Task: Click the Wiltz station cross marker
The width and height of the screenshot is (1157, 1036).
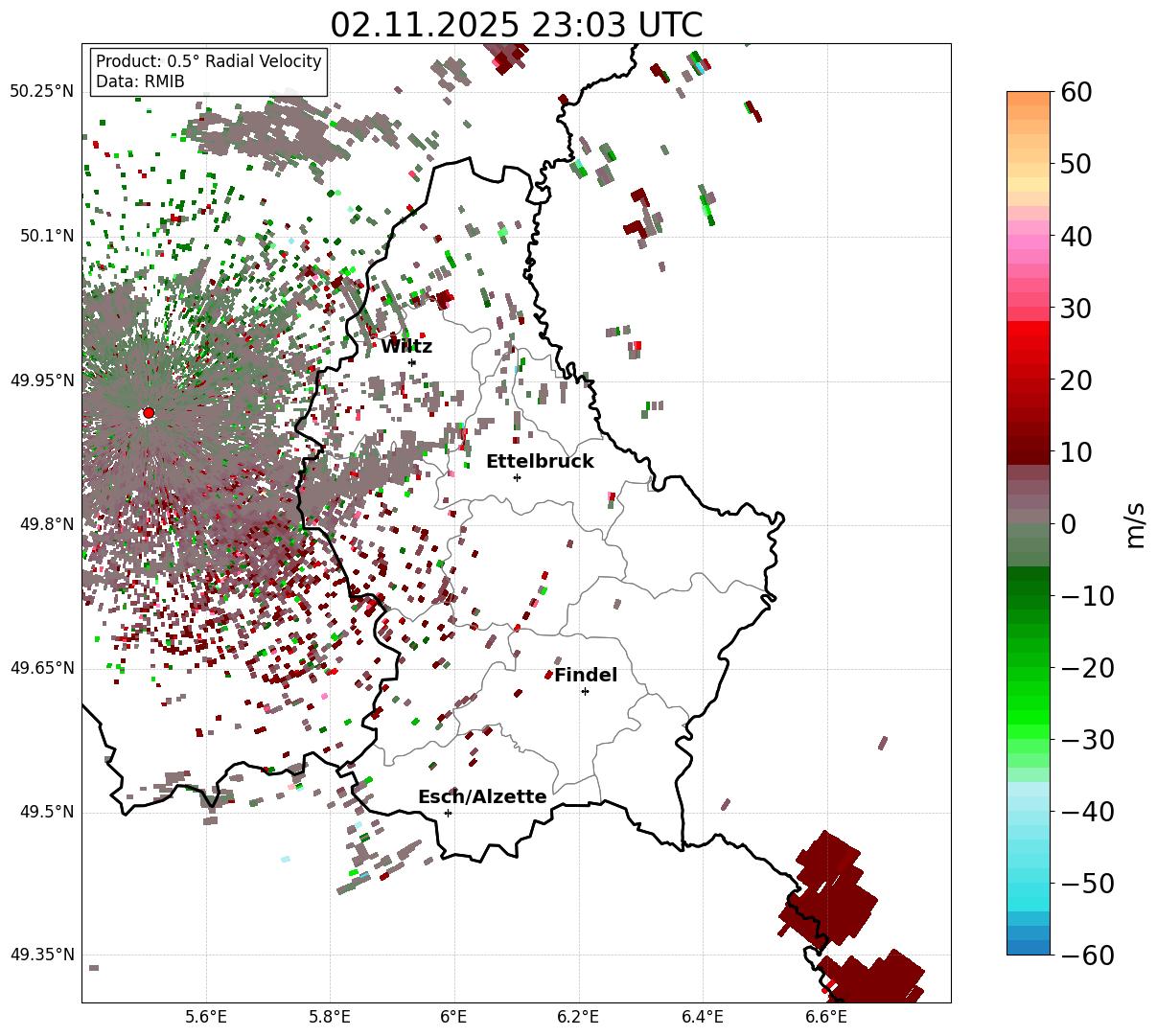Action: coord(412,362)
